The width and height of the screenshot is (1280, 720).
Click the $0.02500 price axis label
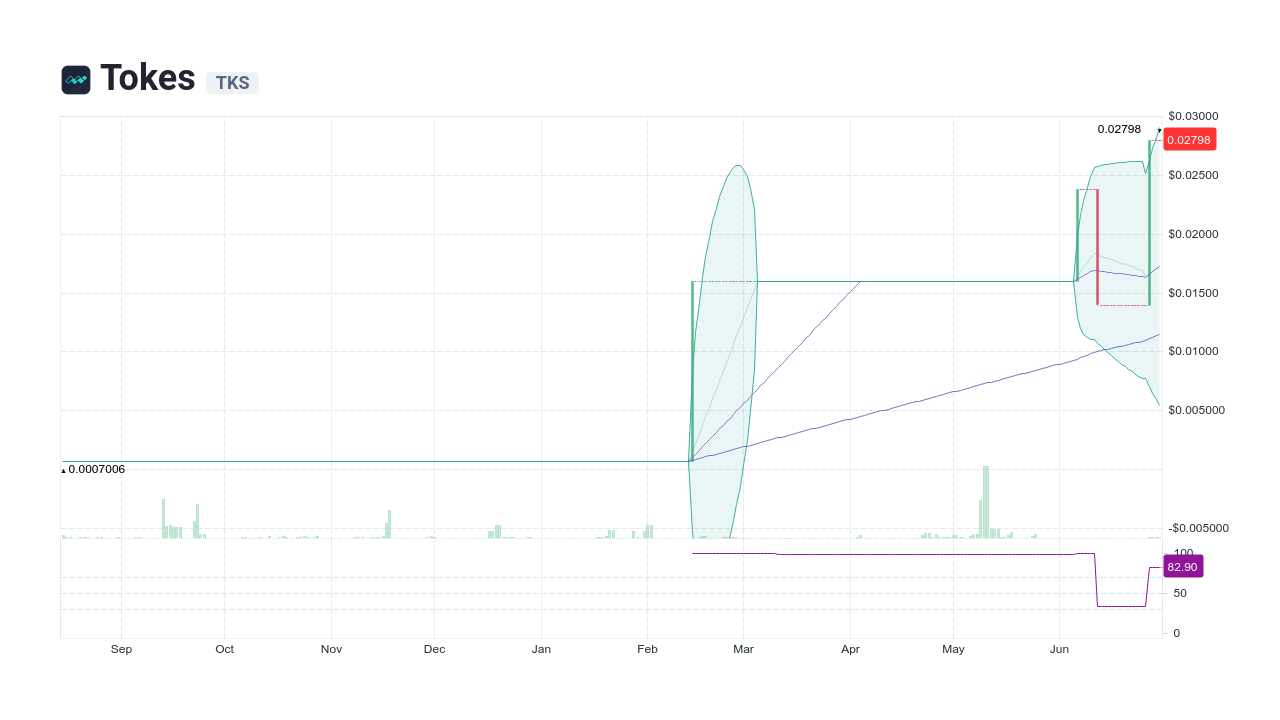click(1193, 175)
